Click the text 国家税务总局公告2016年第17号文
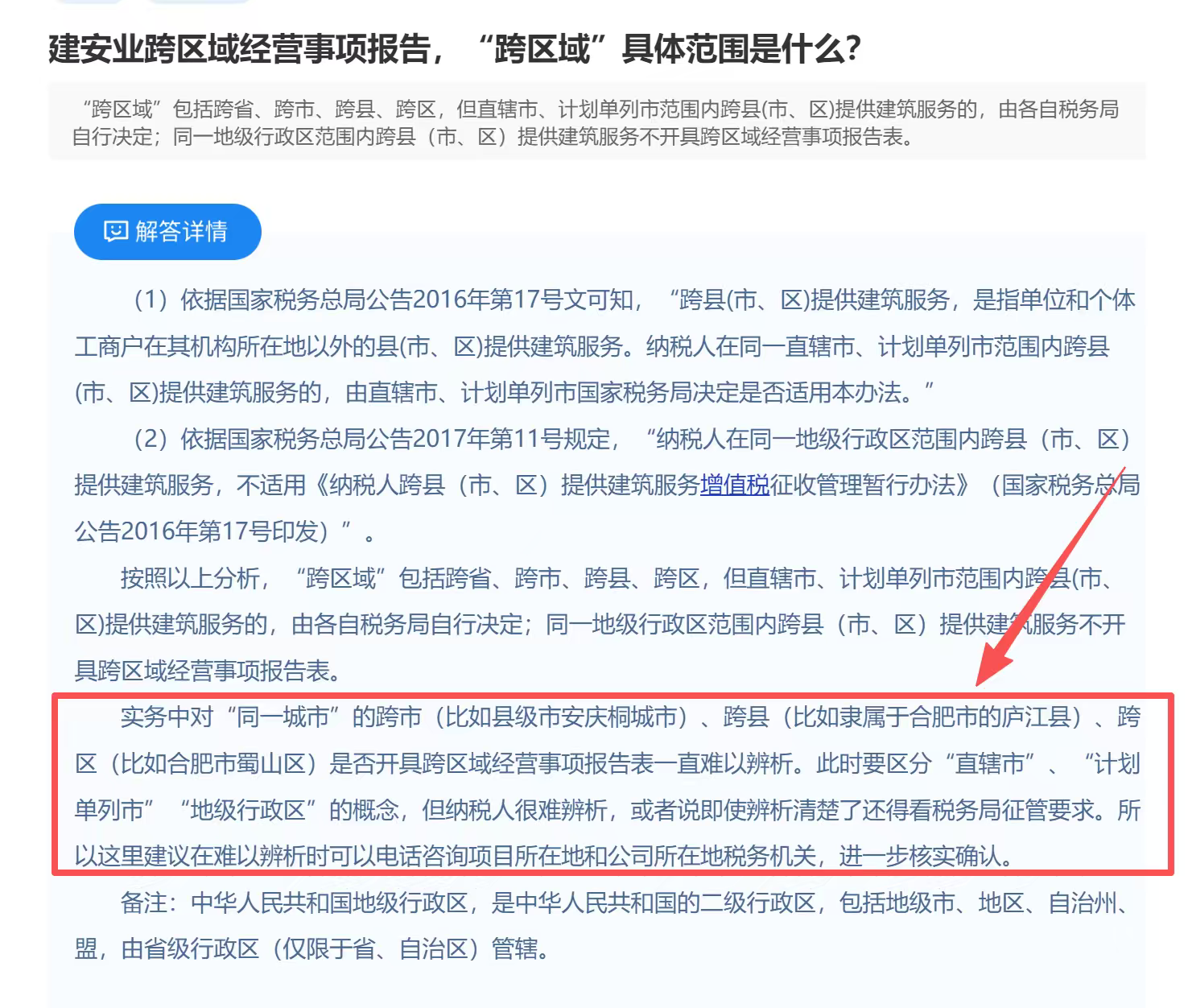The image size is (1188, 1008). tap(406, 300)
